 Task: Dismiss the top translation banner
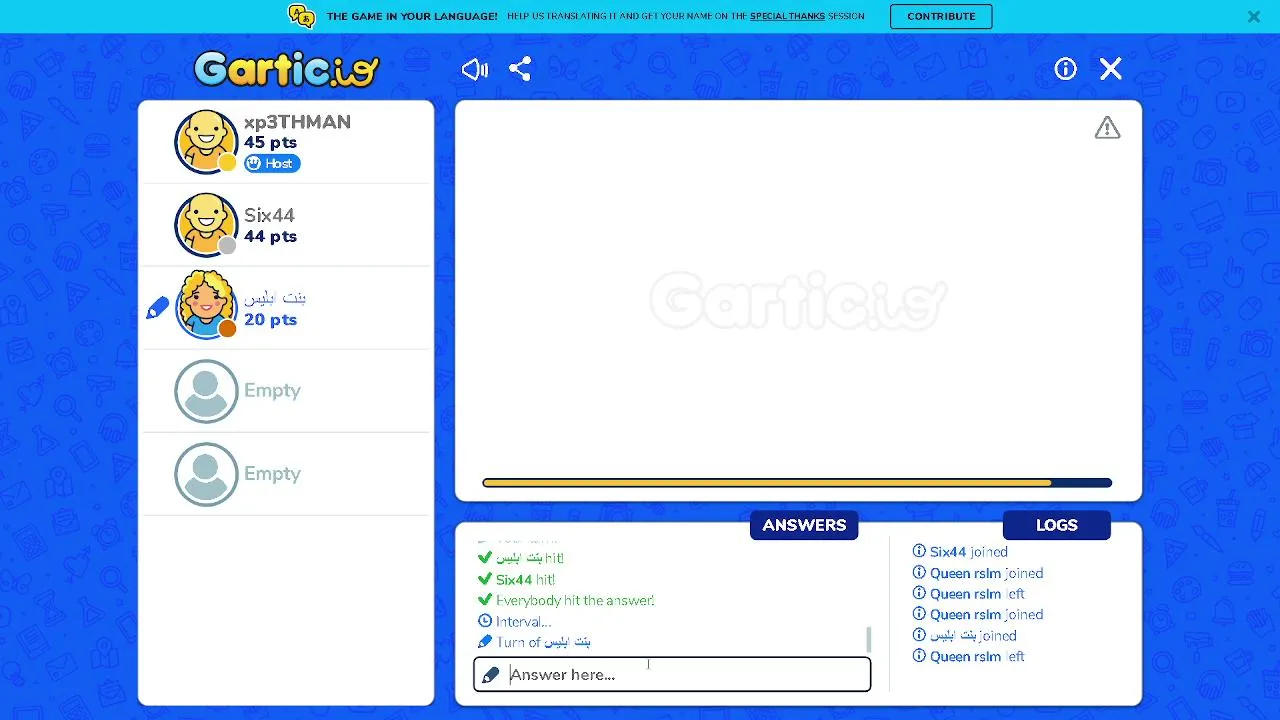[1254, 16]
